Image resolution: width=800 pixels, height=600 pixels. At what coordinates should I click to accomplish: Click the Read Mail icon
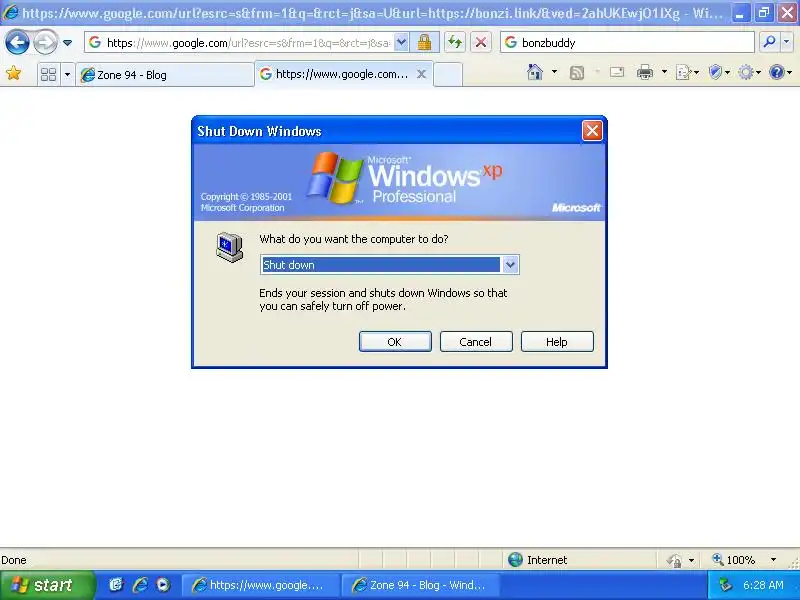pyautogui.click(x=617, y=72)
